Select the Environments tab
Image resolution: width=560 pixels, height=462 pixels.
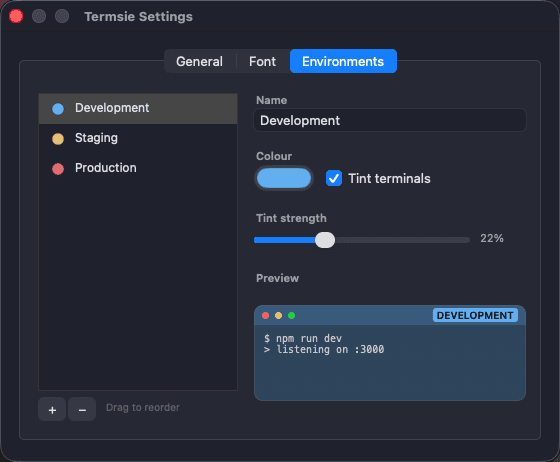(x=343, y=61)
